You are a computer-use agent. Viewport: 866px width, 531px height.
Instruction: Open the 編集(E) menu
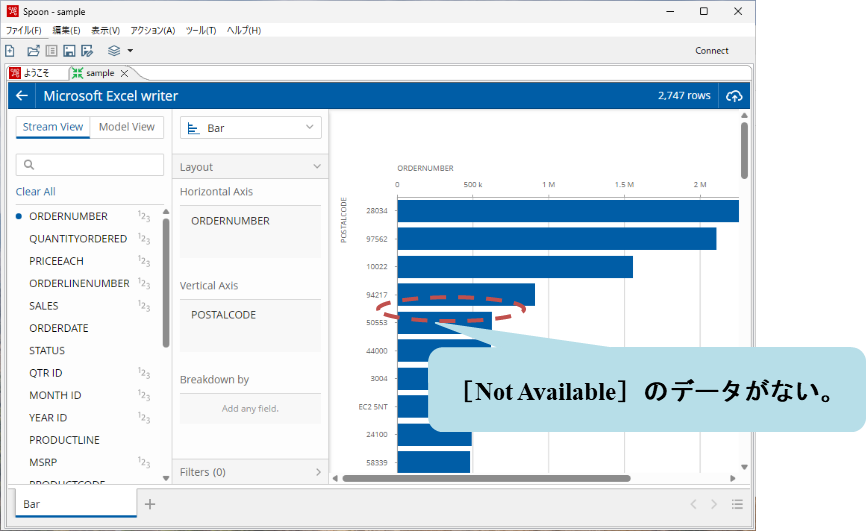click(x=66, y=30)
